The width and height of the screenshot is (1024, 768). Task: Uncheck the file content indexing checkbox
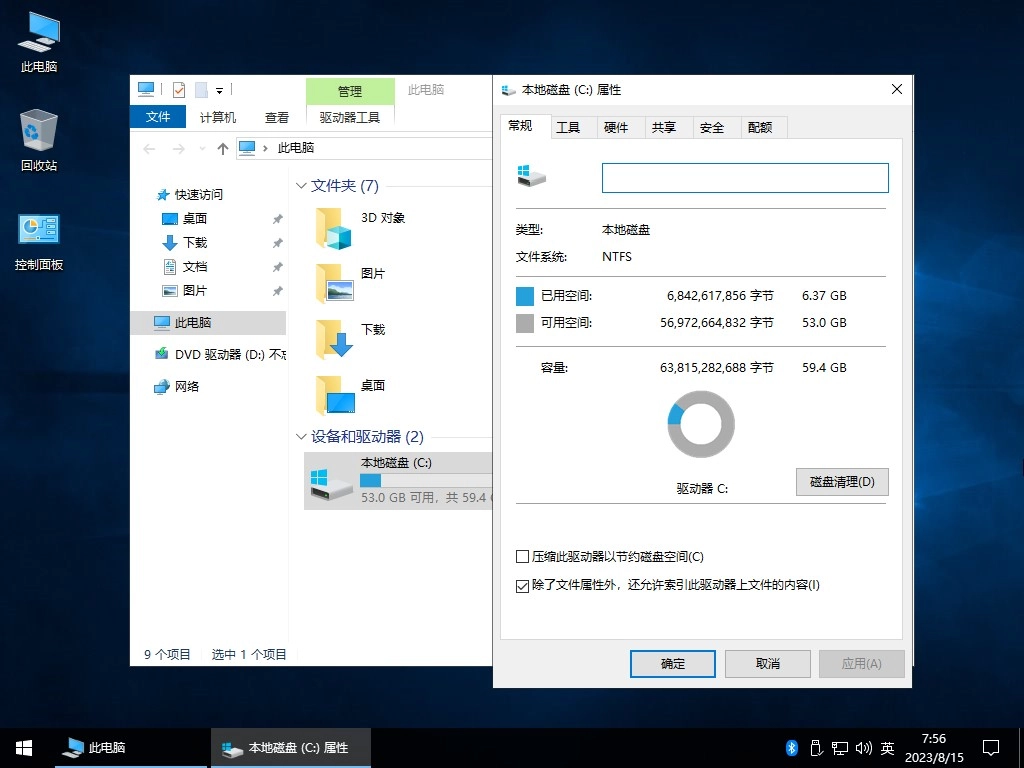click(522, 585)
